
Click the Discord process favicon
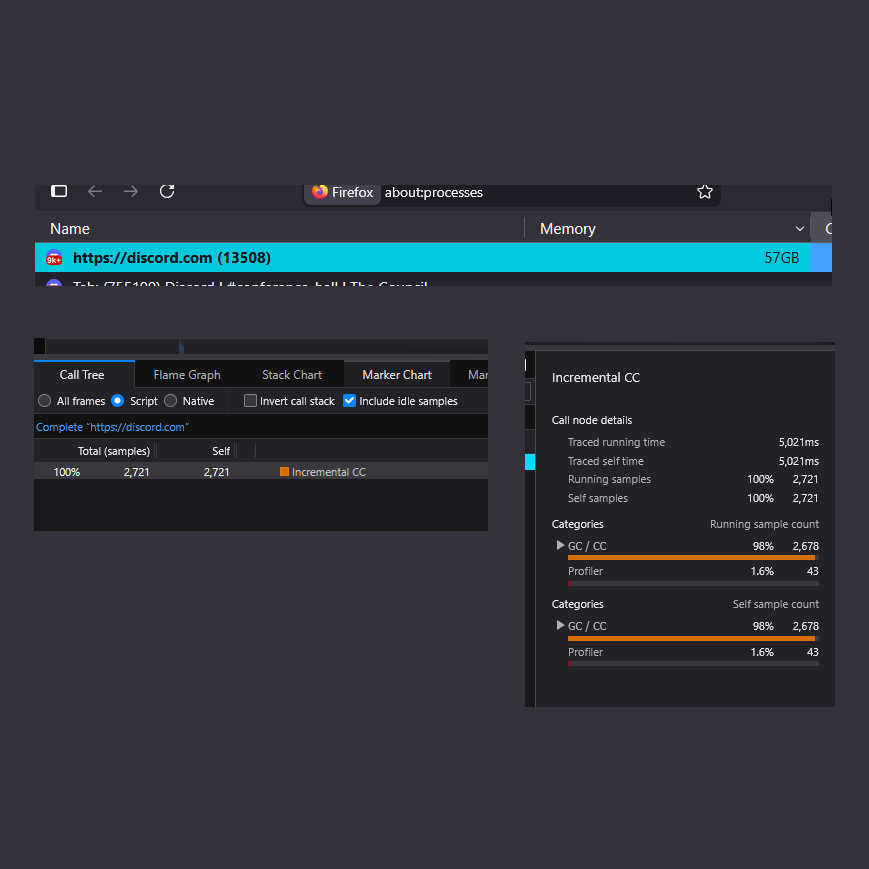pos(54,258)
